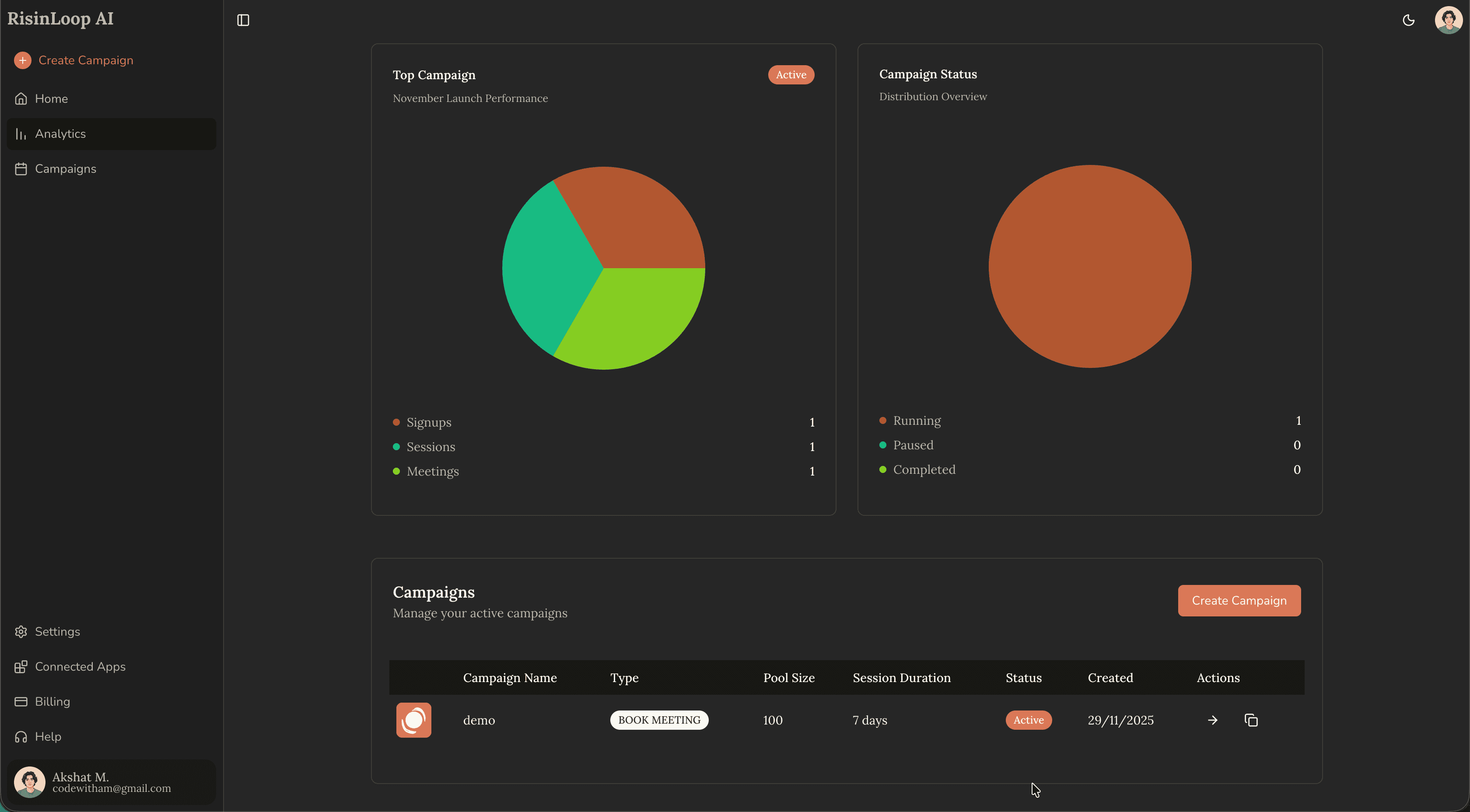Click the Campaigns calendar icon
The image size is (1470, 812).
click(21, 168)
